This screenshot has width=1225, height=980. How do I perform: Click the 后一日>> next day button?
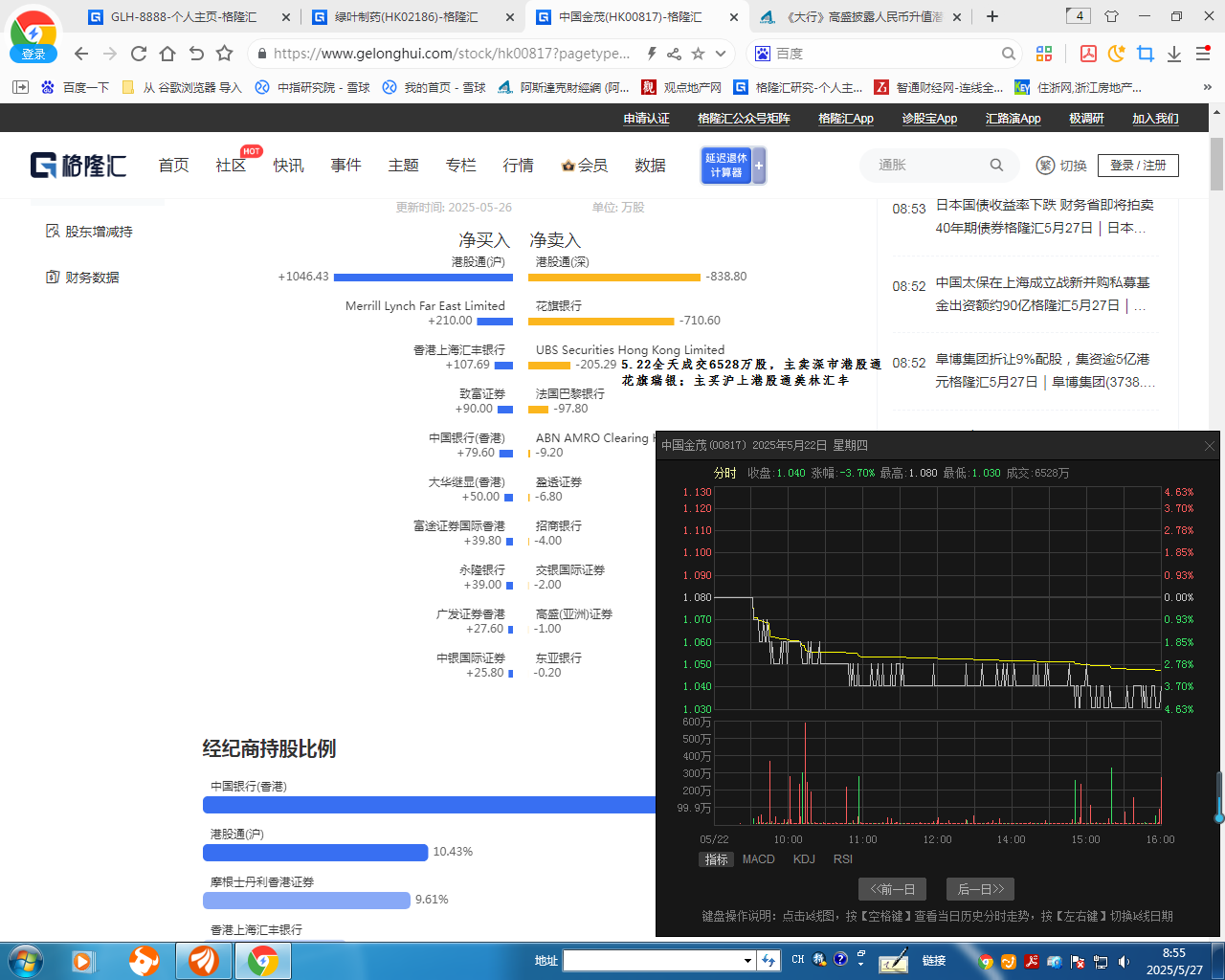(980, 889)
